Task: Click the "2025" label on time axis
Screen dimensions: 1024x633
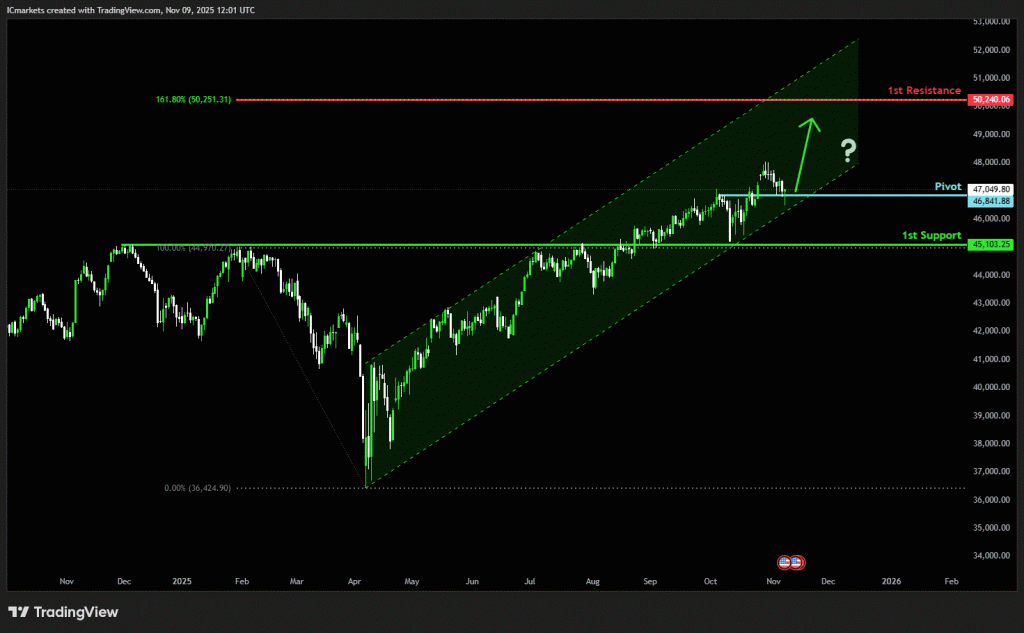Action: tap(181, 580)
